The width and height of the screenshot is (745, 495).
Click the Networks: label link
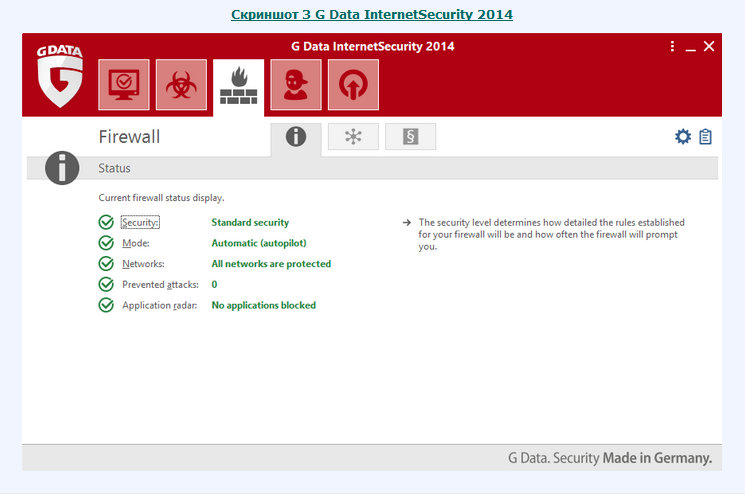pyautogui.click(x=143, y=264)
